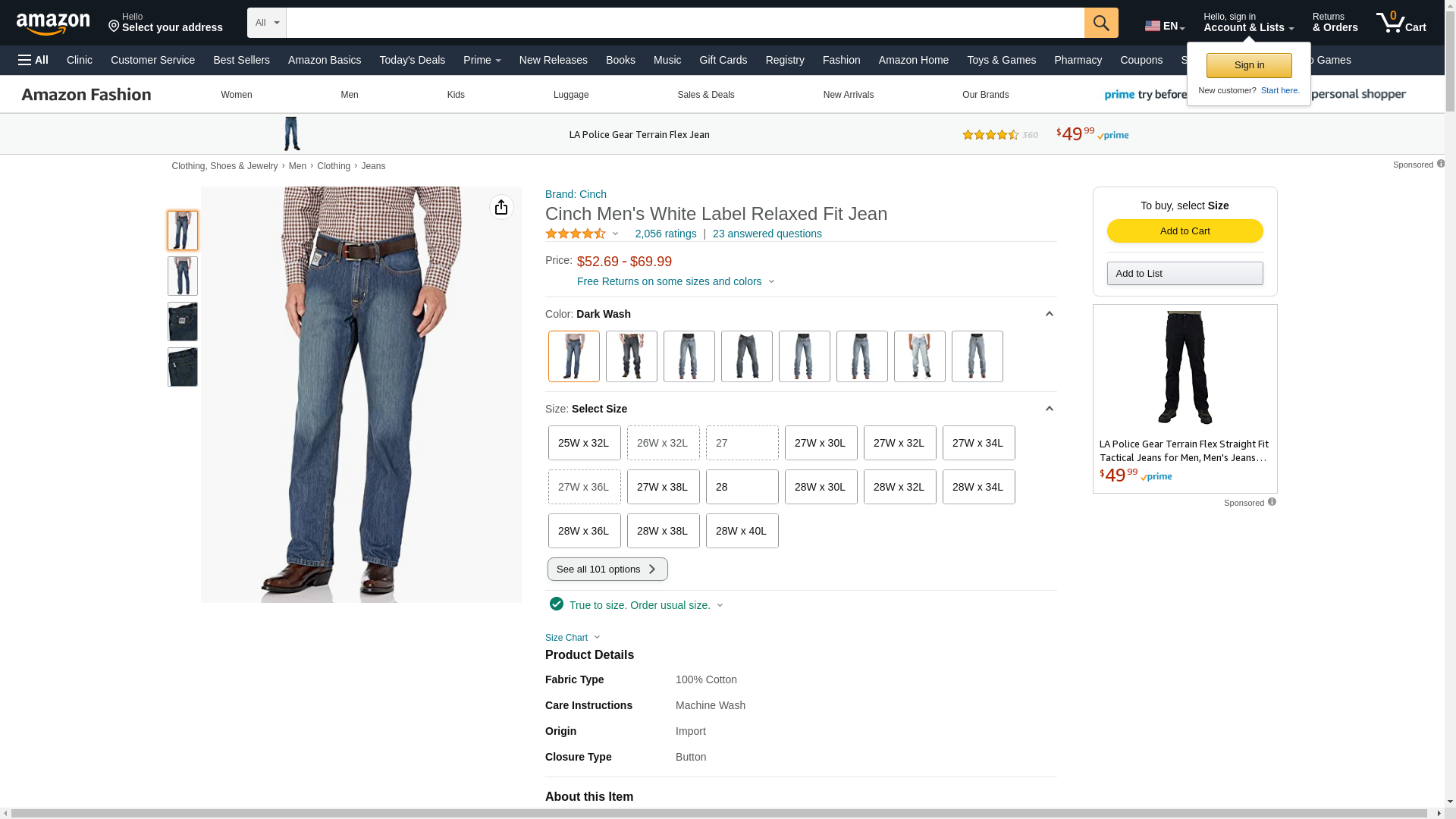
Task: Click the share icon on product image
Action: 501,207
